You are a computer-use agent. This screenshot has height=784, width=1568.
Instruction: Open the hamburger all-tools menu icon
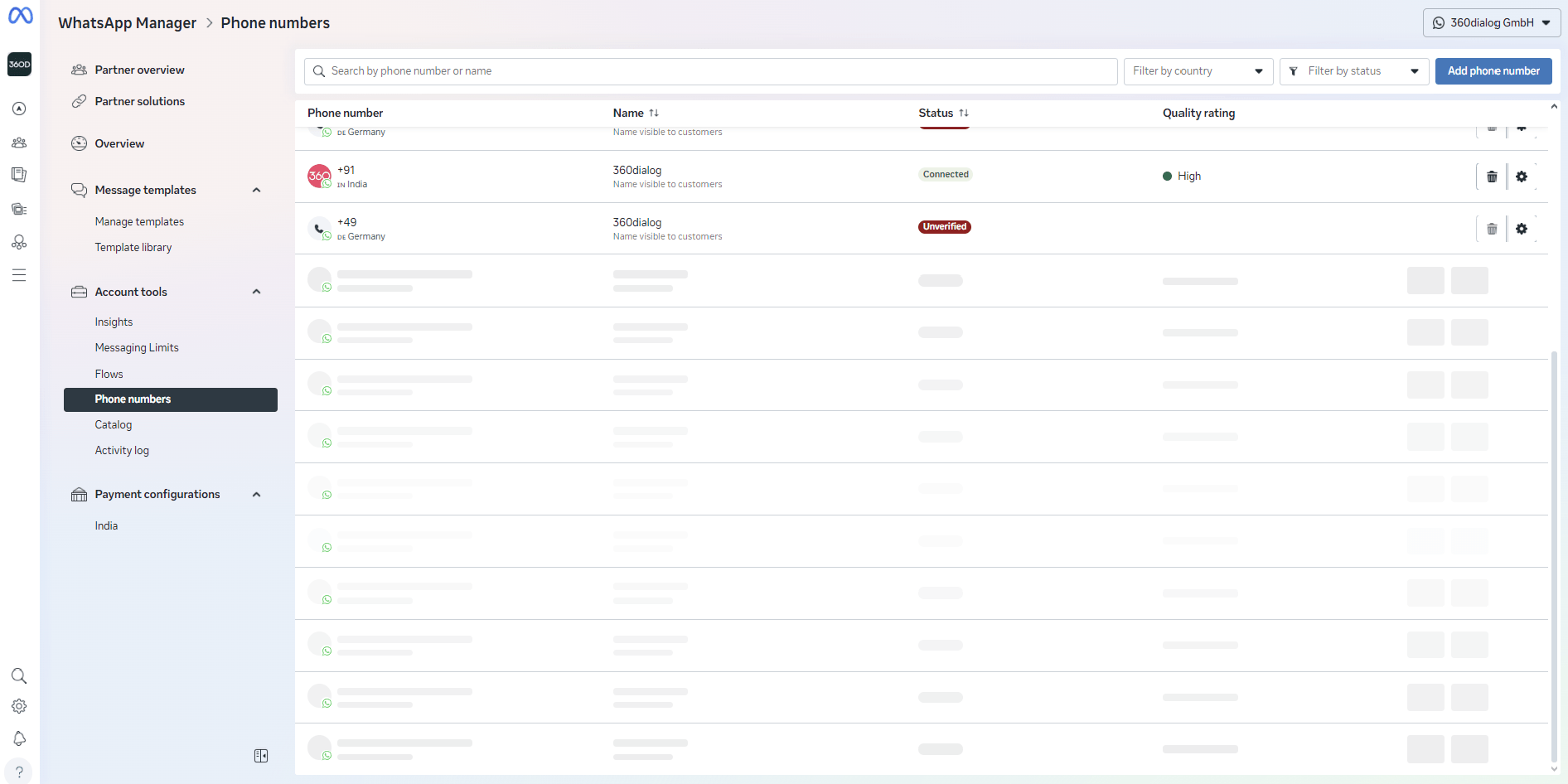tap(19, 275)
